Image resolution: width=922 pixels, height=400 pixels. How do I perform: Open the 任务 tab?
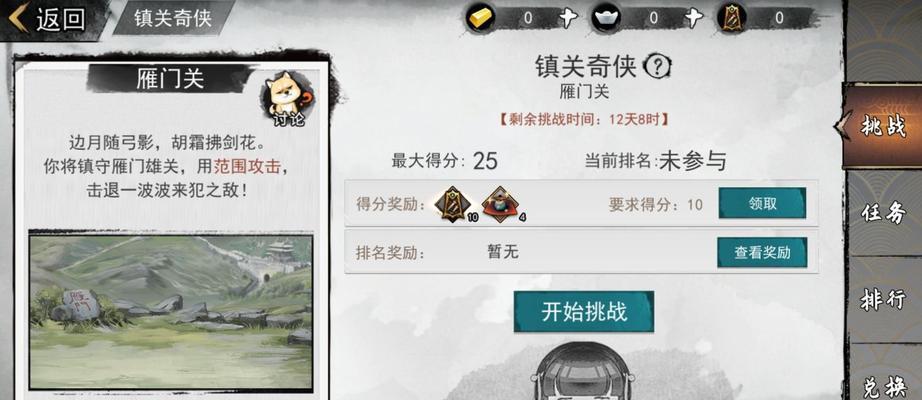pyautogui.click(x=883, y=213)
